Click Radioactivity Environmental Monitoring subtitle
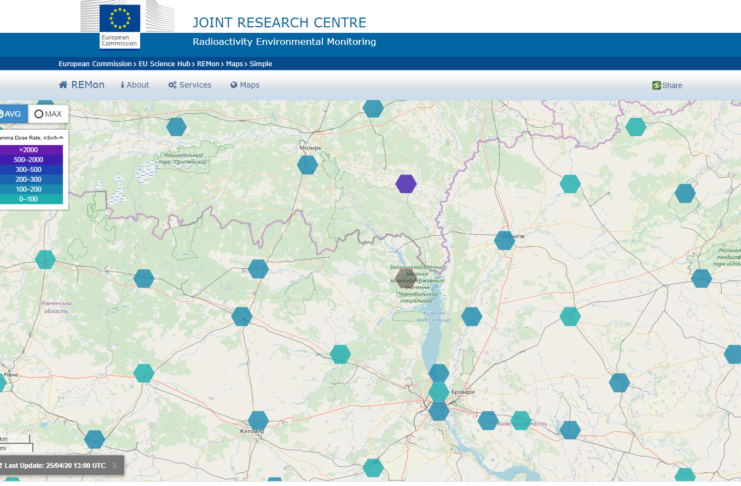 tap(284, 42)
